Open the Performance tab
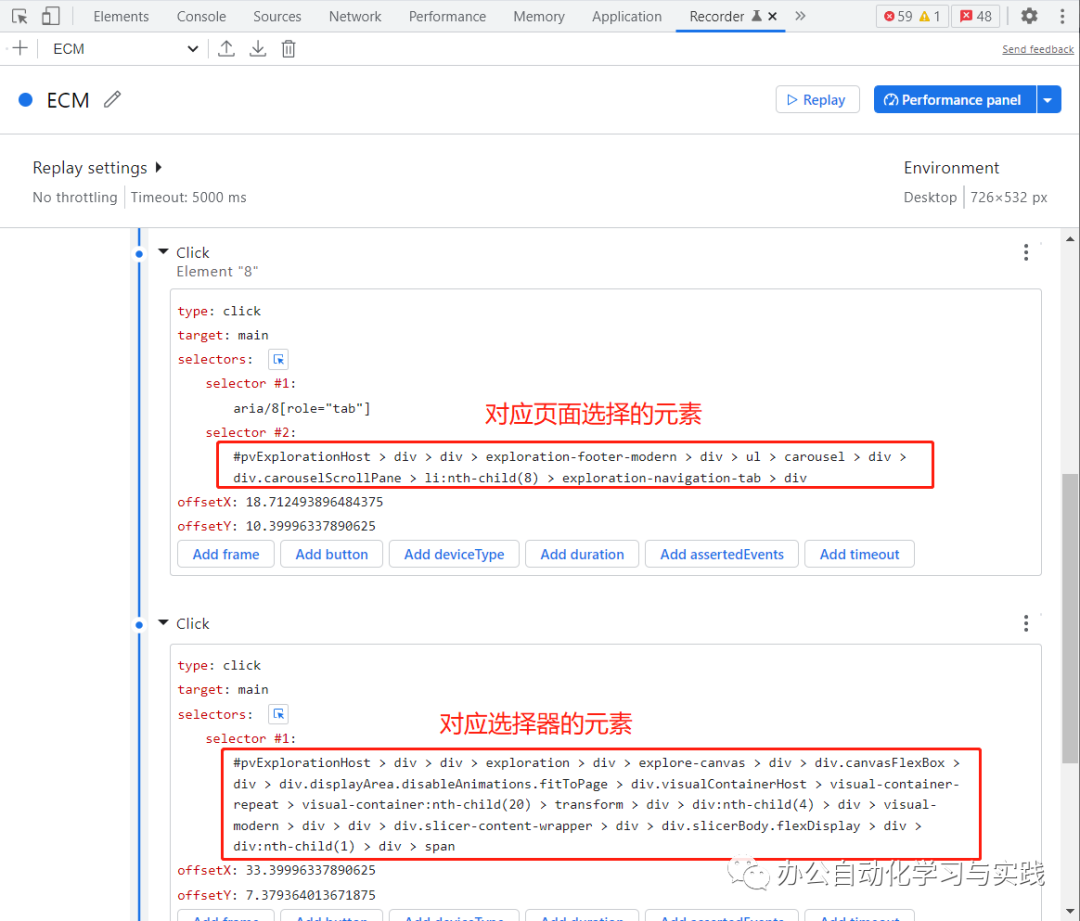 pos(447,17)
